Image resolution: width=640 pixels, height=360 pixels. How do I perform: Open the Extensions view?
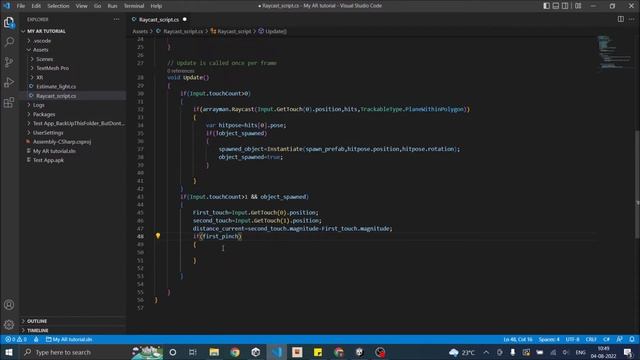[9, 102]
